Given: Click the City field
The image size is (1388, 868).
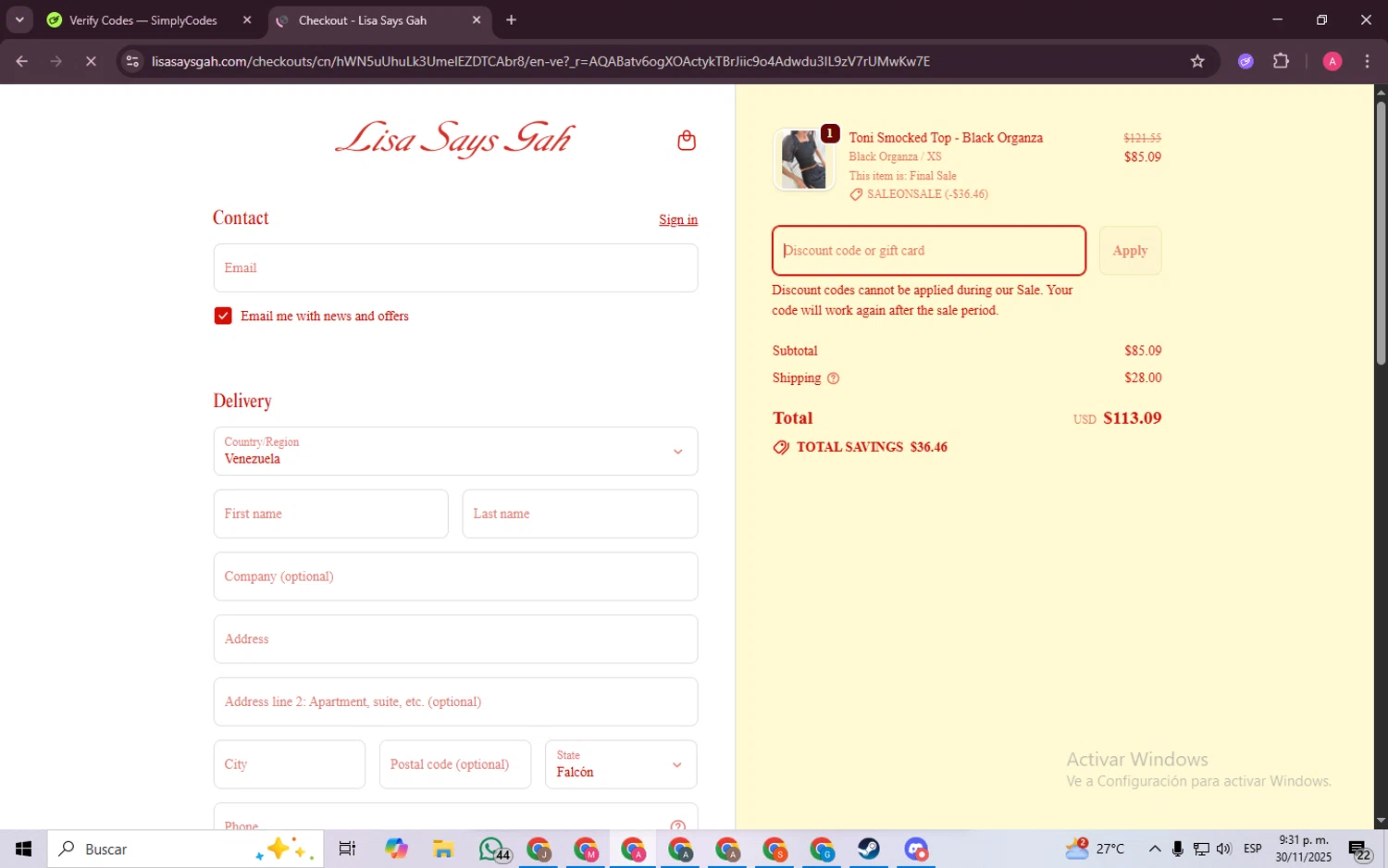Looking at the screenshot, I should (290, 764).
